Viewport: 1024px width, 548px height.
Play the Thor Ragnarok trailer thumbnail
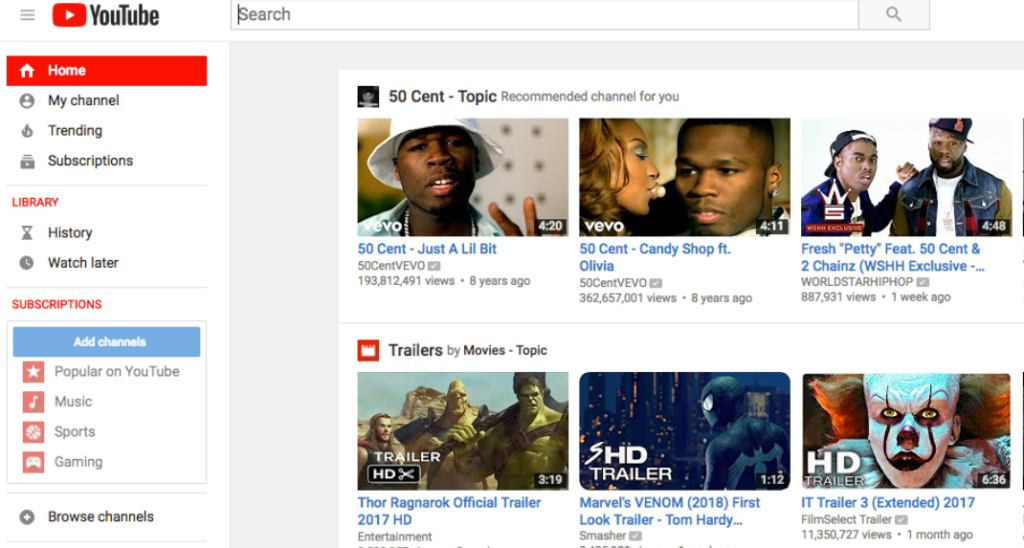[462, 431]
